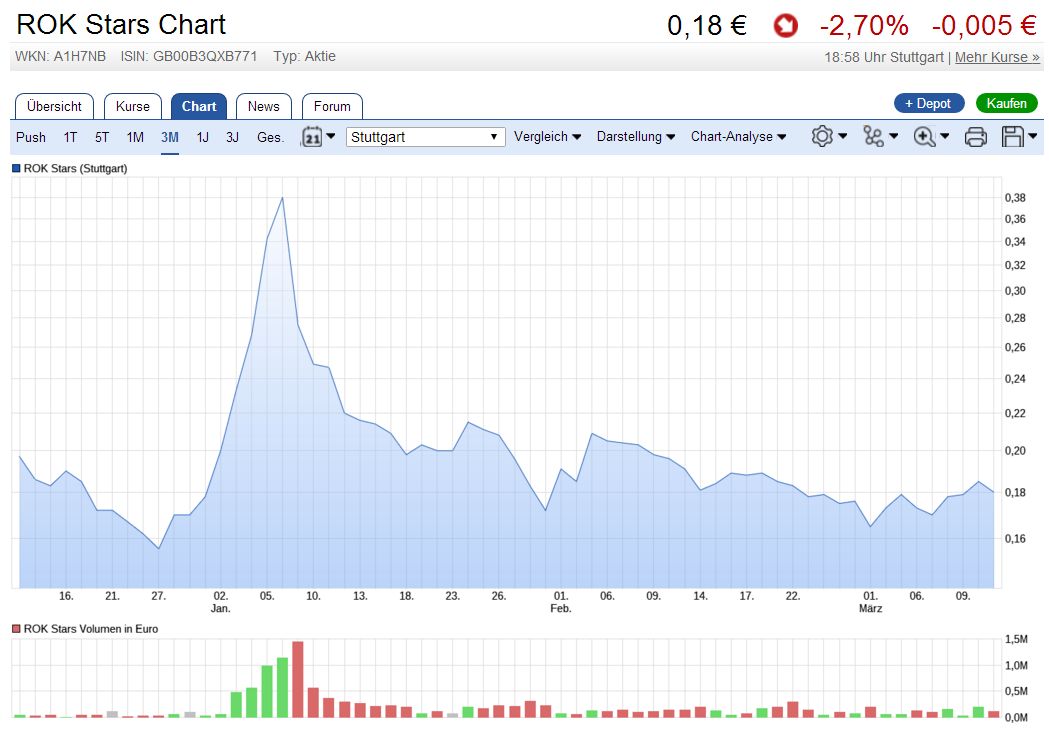
Task: Open the Stuttgart exchange select box
Action: (x=425, y=137)
